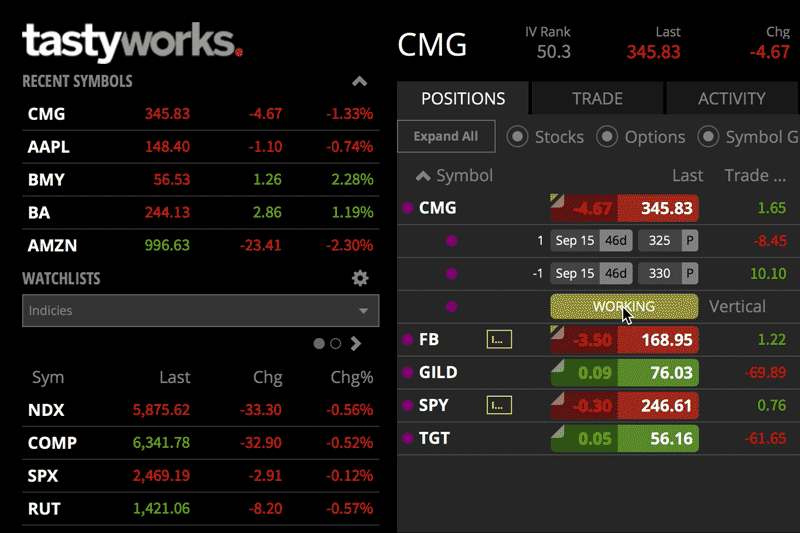
Task: Click the purple dot beside CMG position
Action: [x=407, y=208]
